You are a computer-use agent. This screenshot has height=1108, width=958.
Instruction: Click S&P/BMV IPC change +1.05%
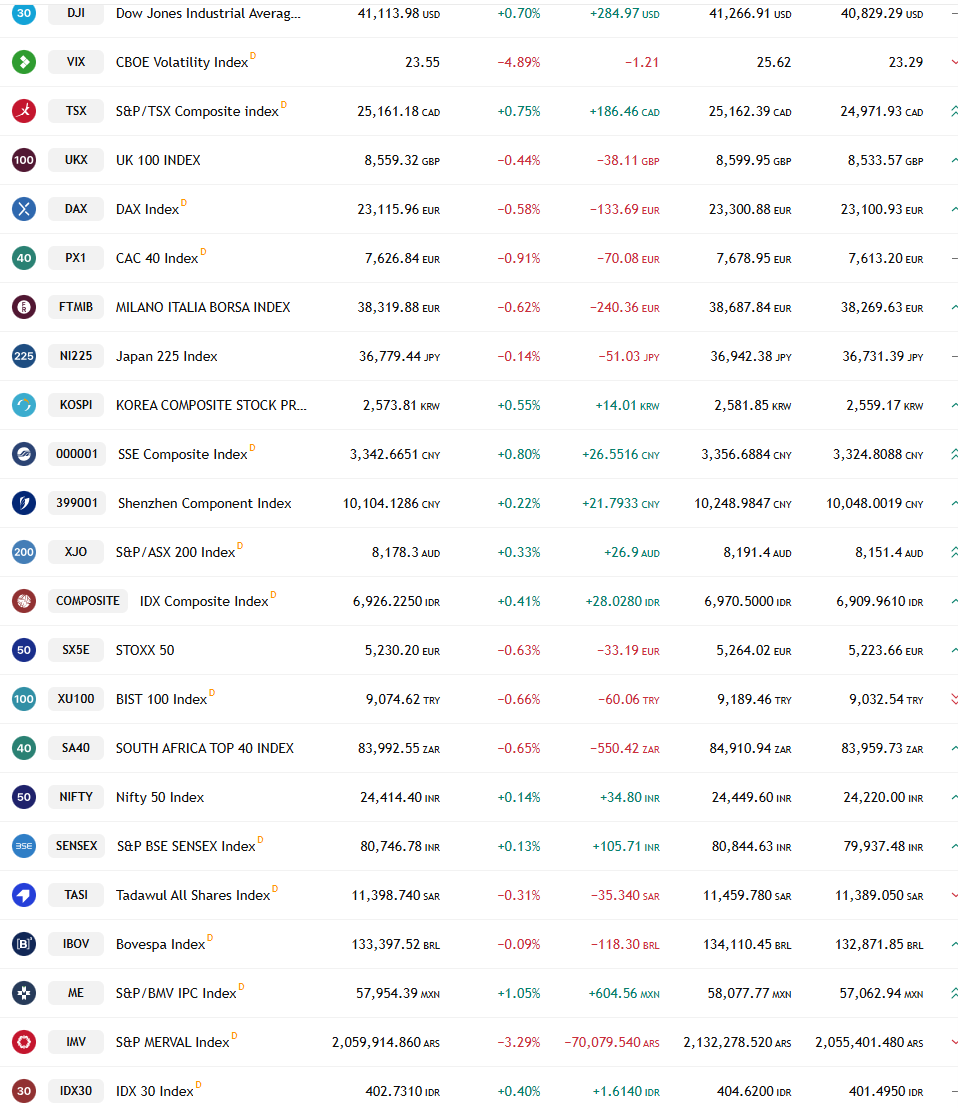click(x=519, y=994)
